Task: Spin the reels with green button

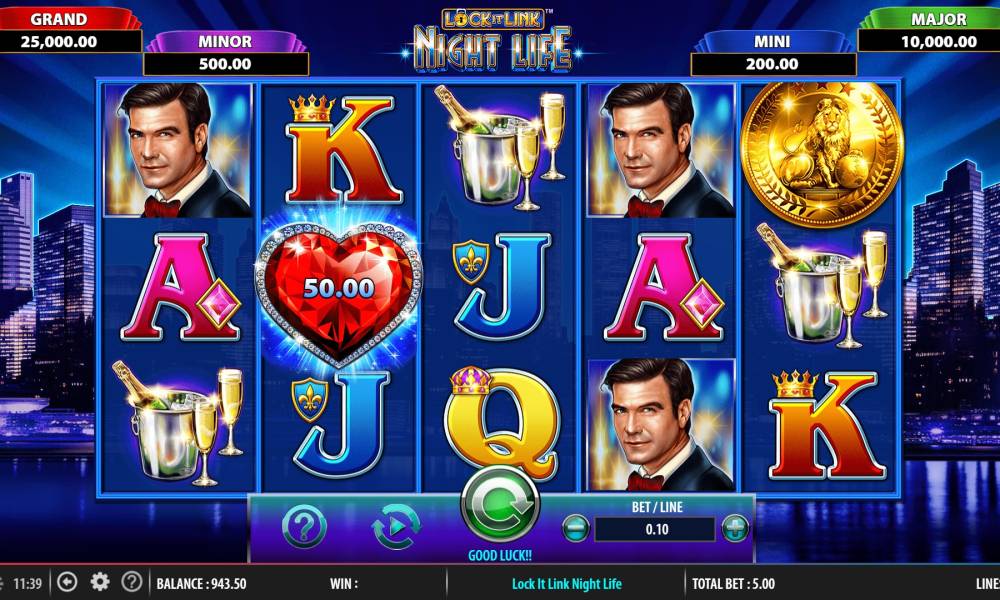Action: (500, 506)
